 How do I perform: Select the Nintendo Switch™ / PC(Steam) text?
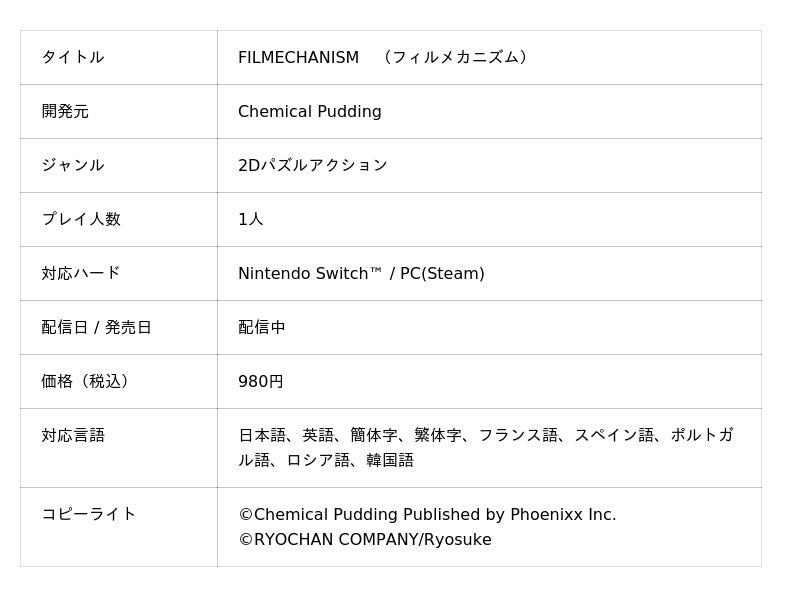pos(361,273)
